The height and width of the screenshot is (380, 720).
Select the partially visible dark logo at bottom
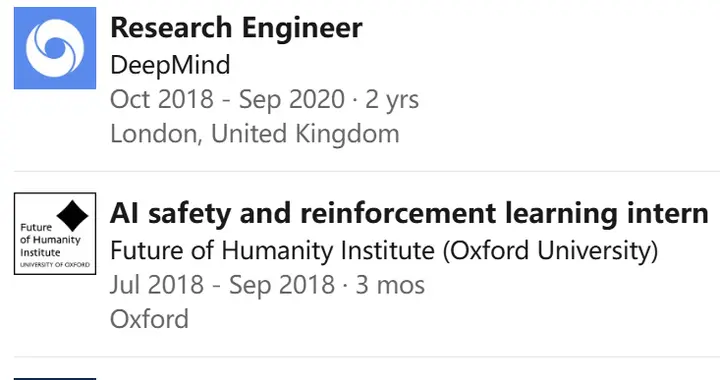click(55, 379)
